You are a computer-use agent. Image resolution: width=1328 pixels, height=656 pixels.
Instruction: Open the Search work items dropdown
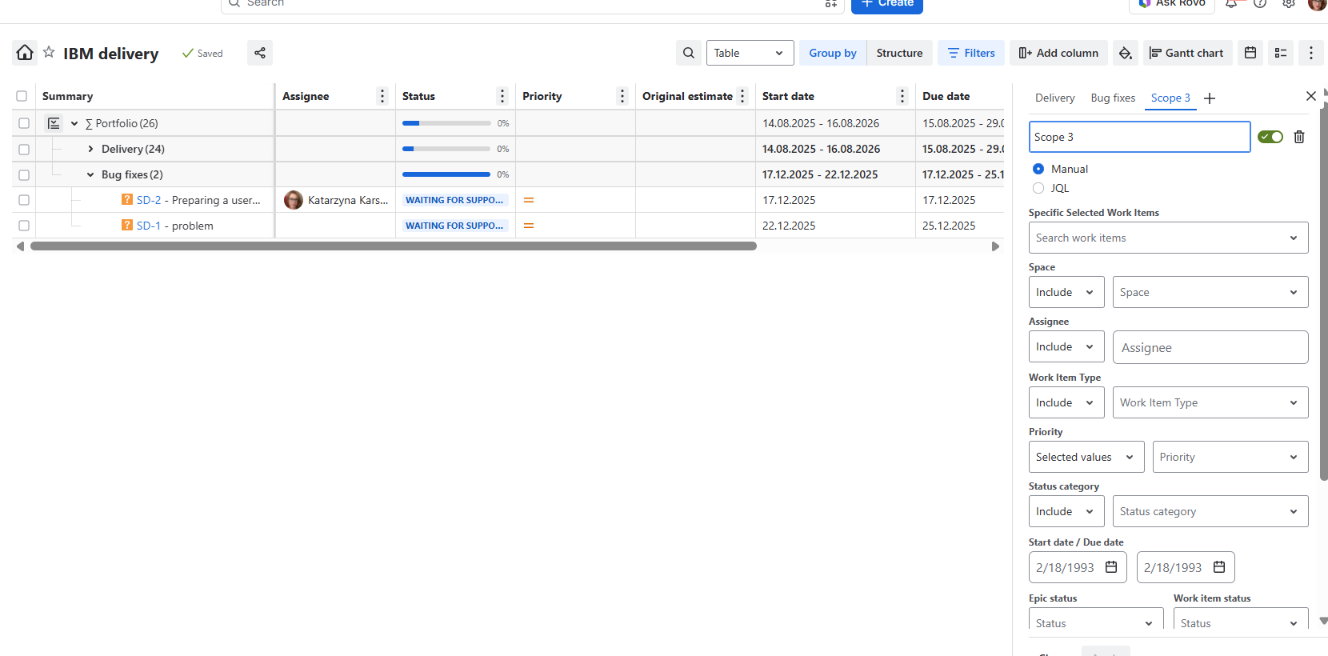pos(1168,238)
